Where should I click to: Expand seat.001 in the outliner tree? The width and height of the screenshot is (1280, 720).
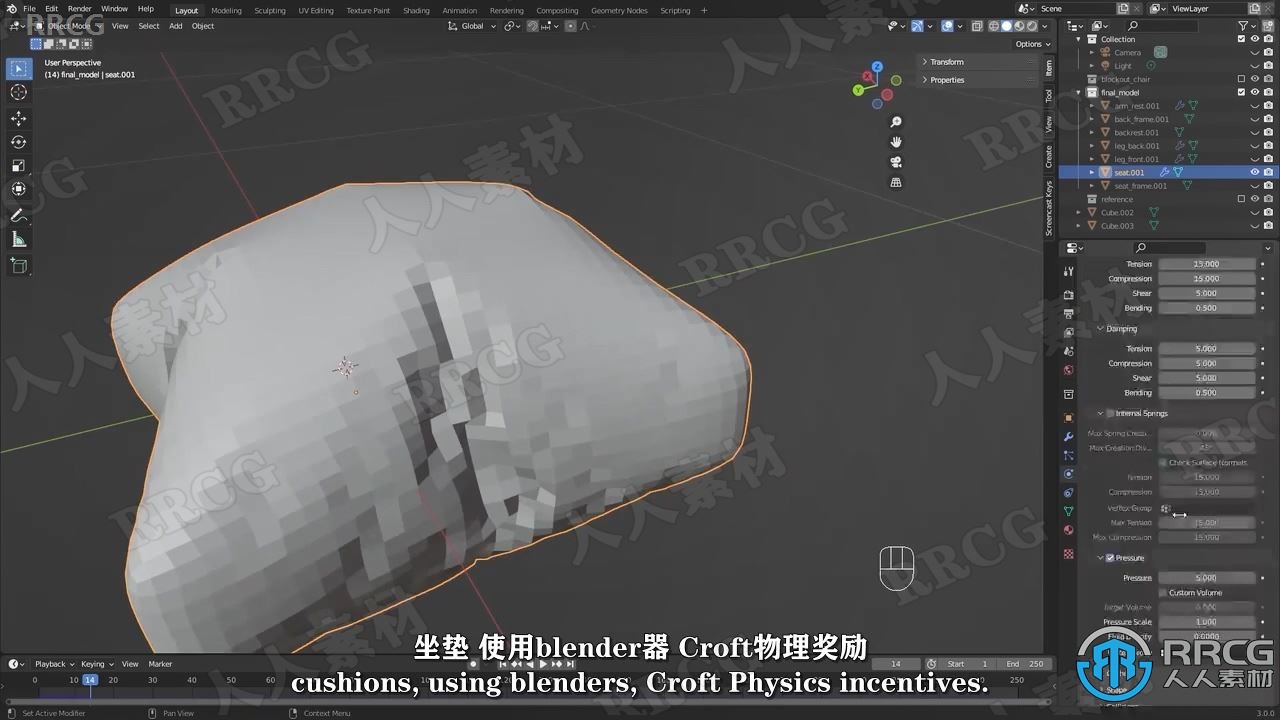coord(1092,172)
